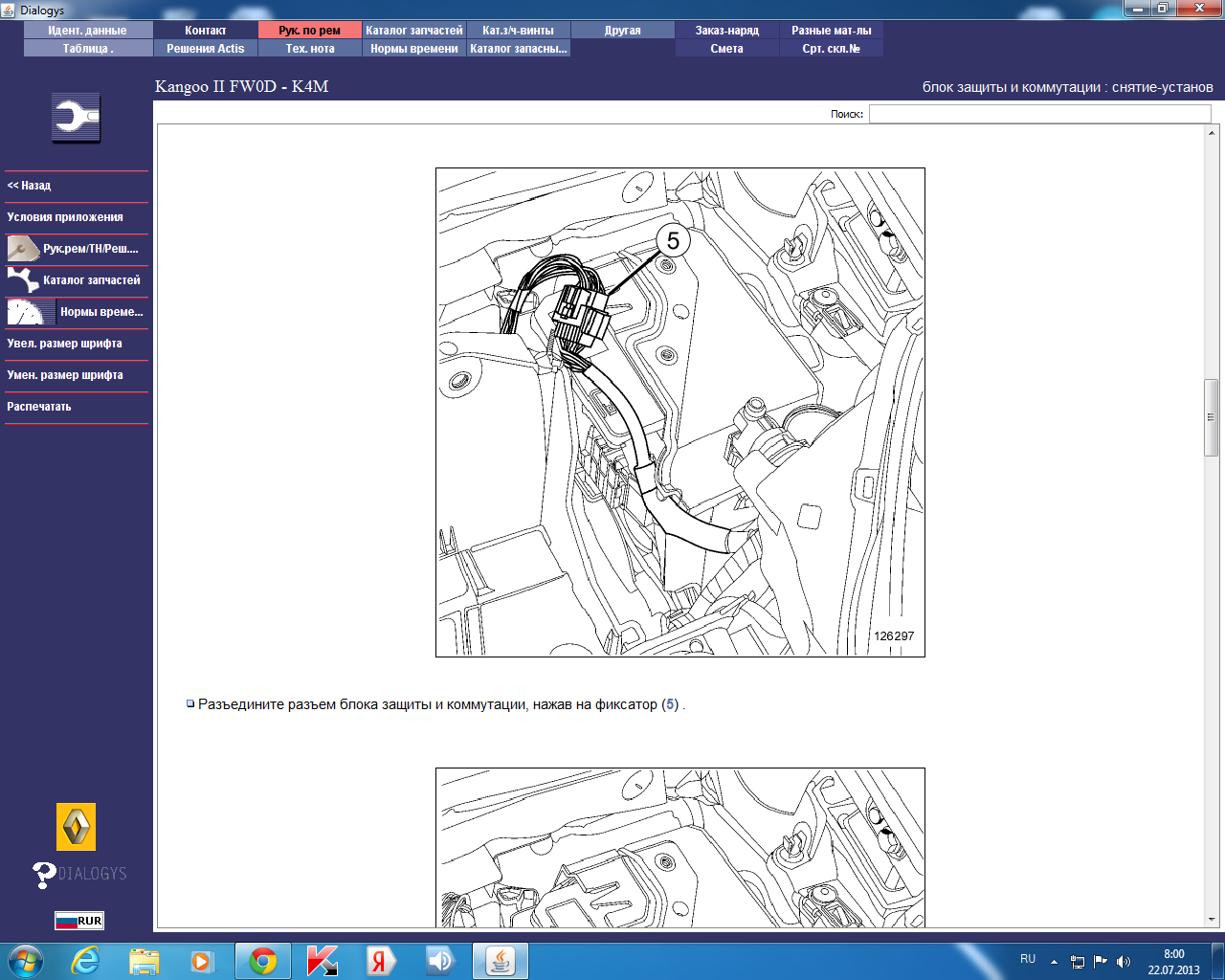This screenshot has height=980, width=1225.
Task: Open the network icon in system tray
Action: pos(1078,962)
